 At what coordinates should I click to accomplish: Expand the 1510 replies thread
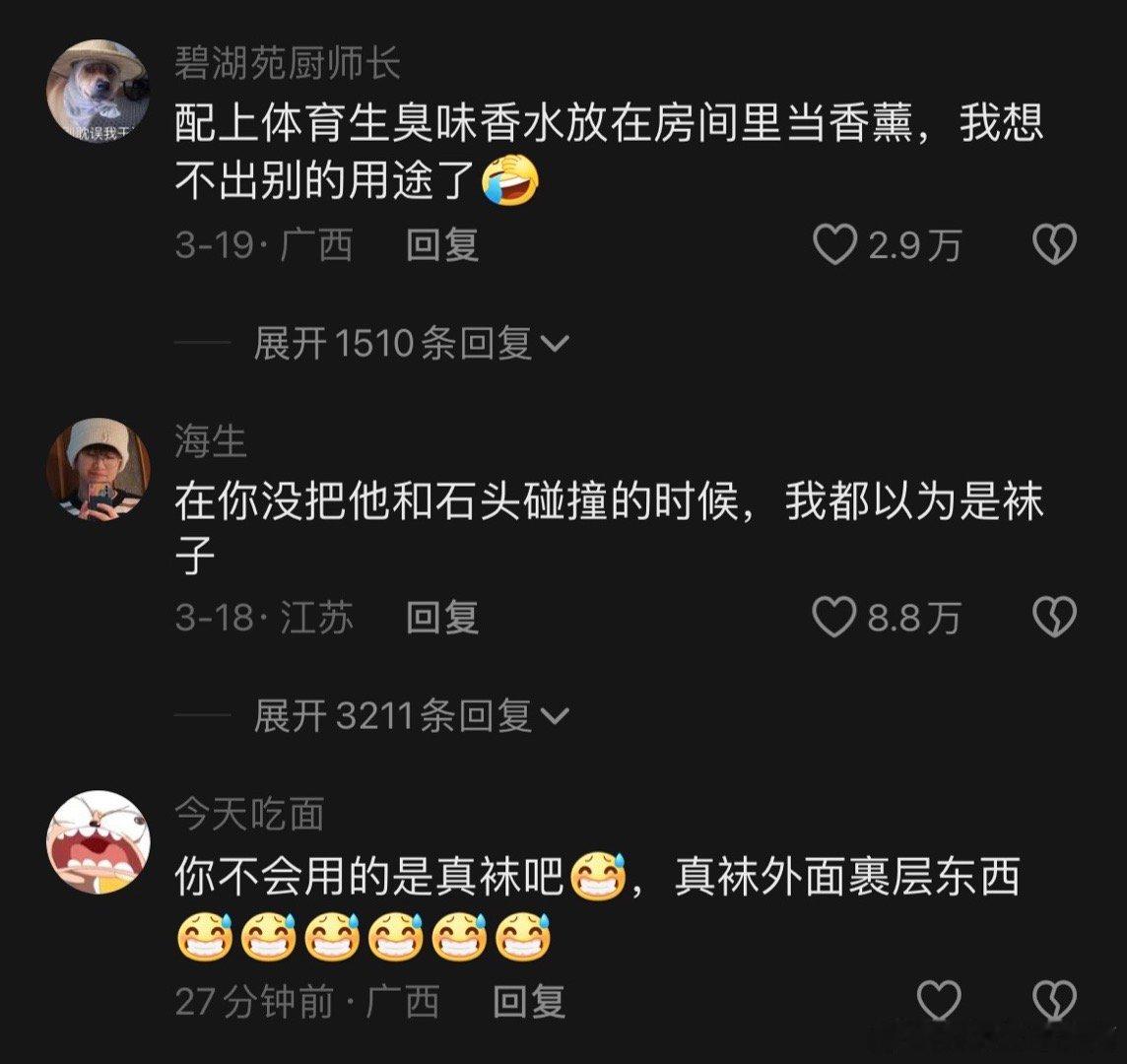click(411, 343)
